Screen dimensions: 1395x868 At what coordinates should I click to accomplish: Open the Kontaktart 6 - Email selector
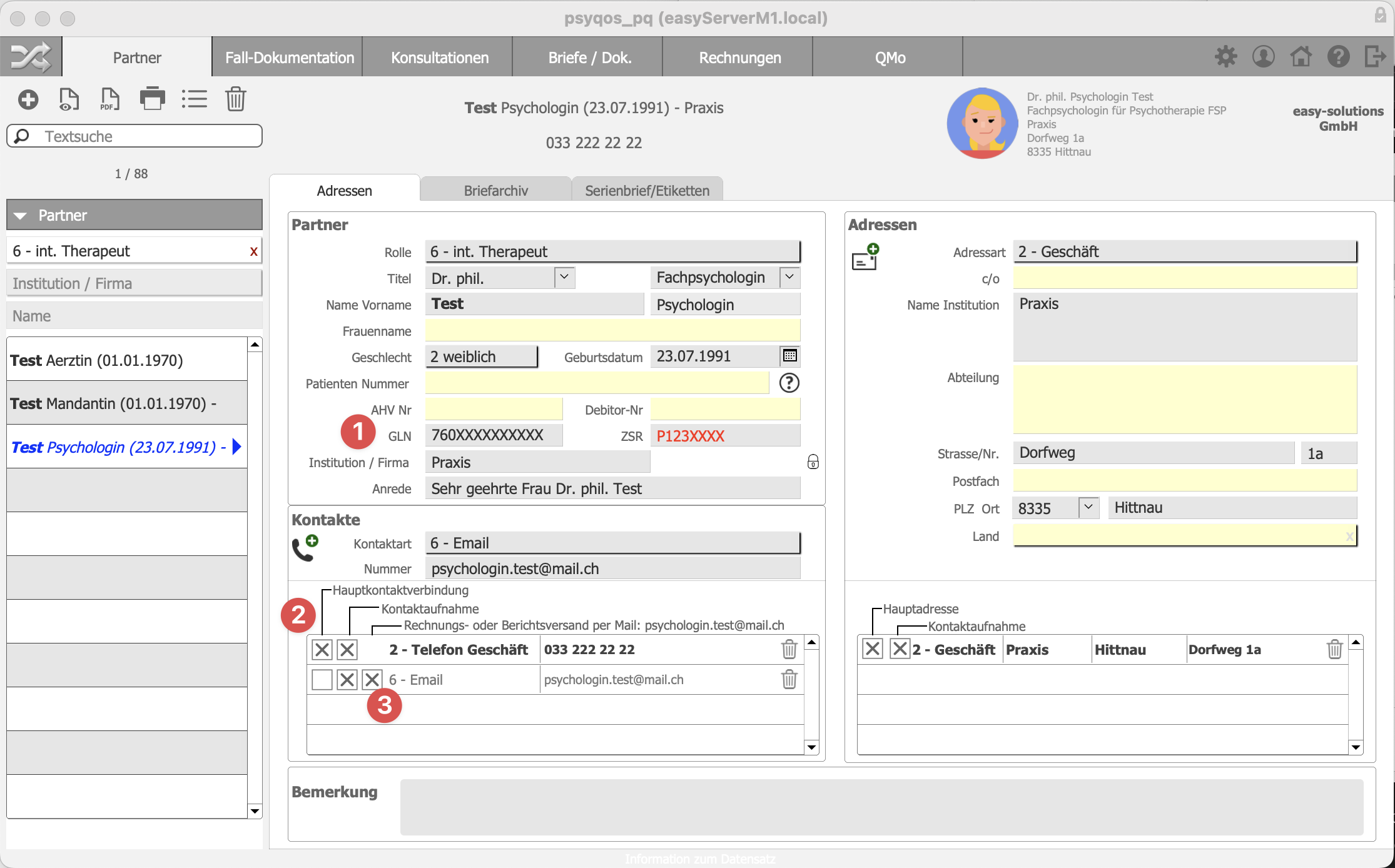coord(612,543)
